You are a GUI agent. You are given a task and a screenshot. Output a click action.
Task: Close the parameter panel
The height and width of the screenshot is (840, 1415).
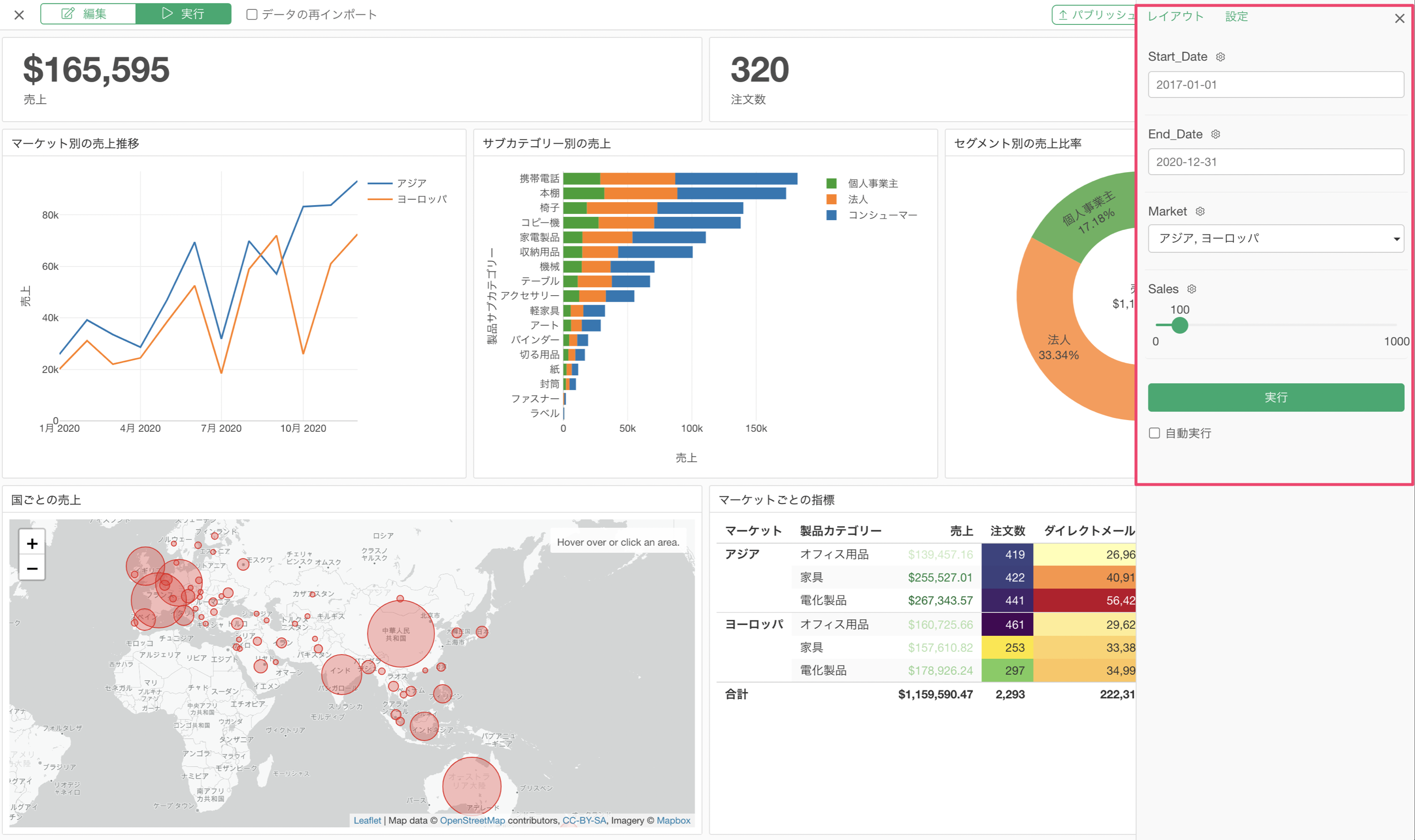coord(1399,18)
